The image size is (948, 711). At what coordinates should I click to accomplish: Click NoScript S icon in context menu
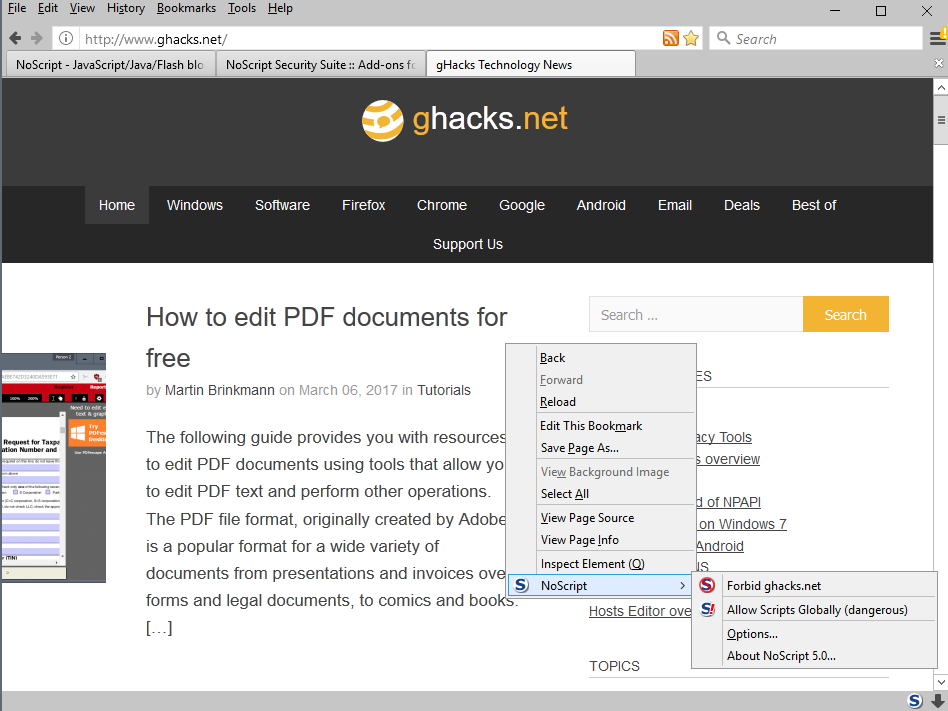(521, 585)
